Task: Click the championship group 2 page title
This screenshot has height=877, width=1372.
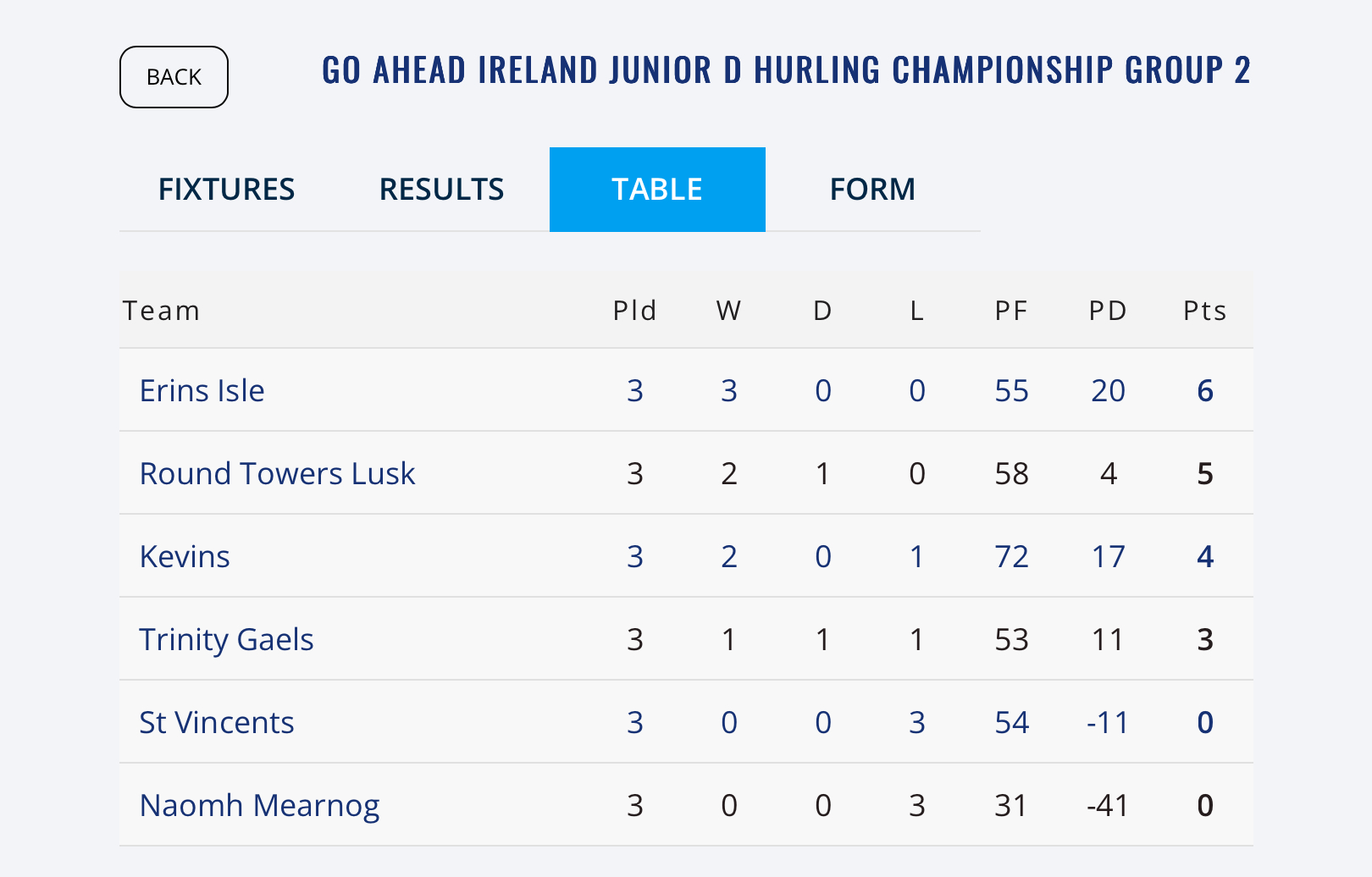Action: (785, 70)
